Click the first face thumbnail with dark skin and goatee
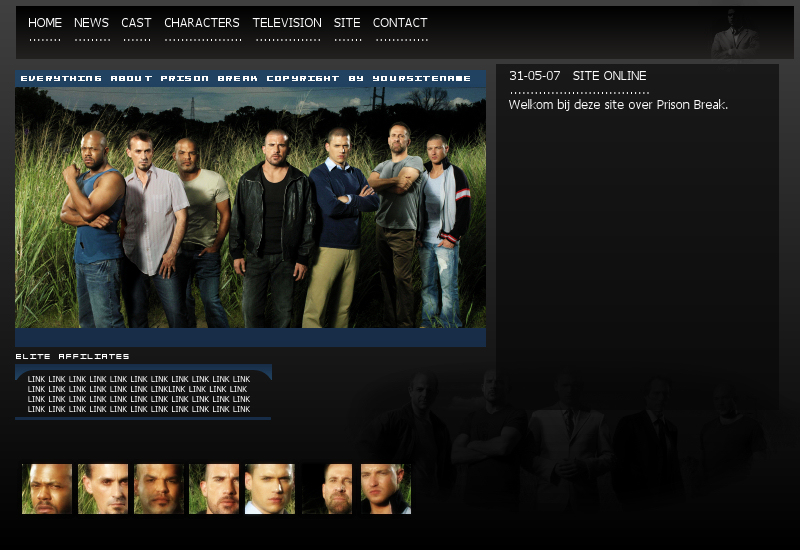Screen dimensions: 800x550 (x=47, y=488)
